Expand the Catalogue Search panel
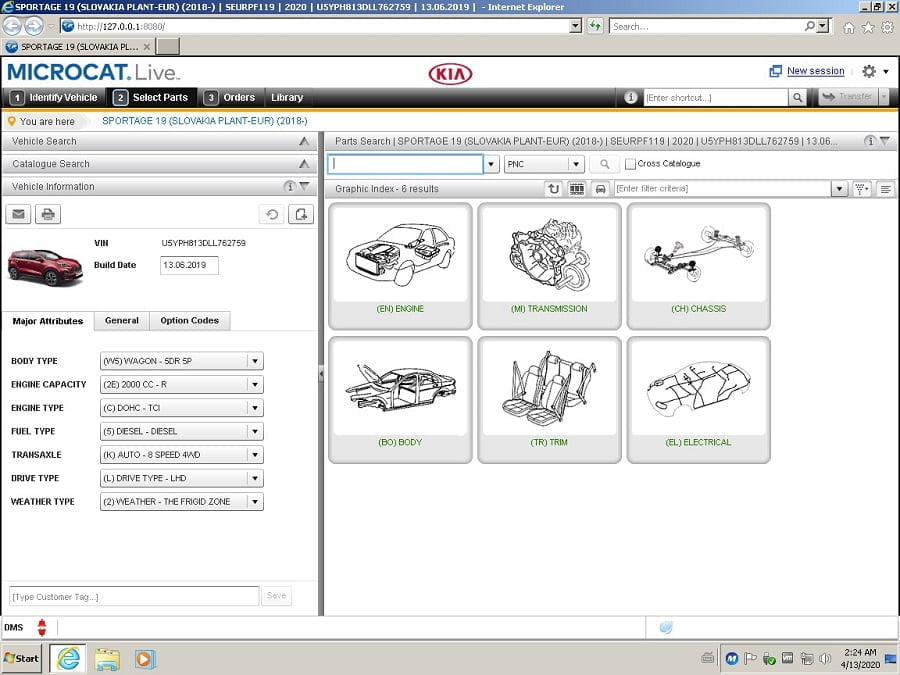 (304, 164)
